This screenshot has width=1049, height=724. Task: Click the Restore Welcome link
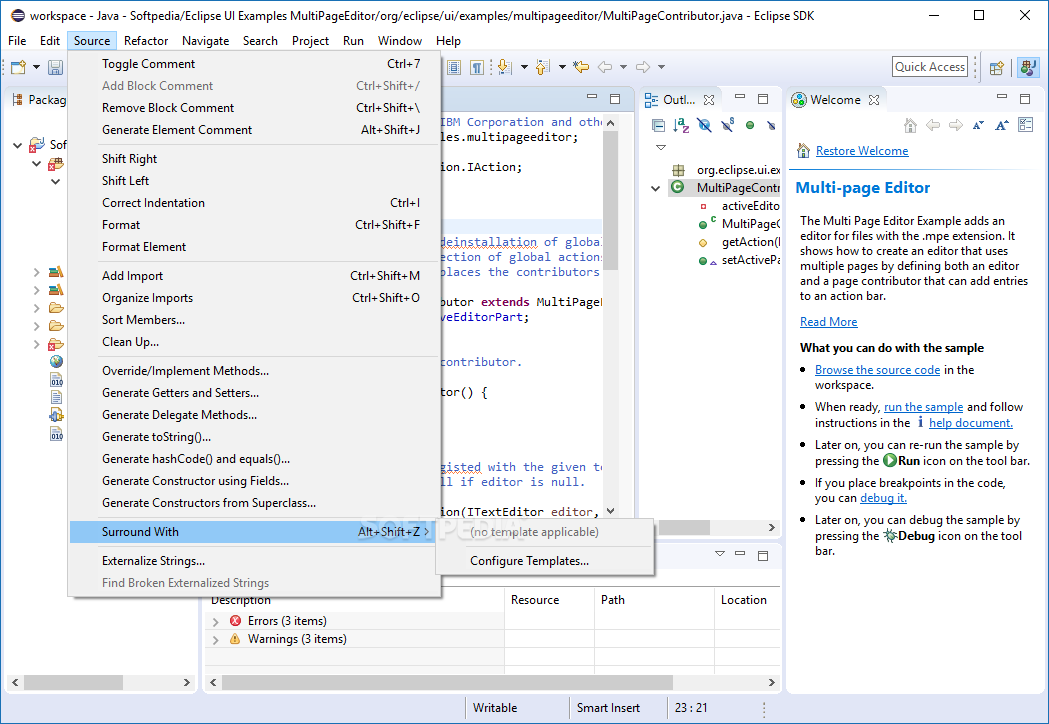coord(862,151)
